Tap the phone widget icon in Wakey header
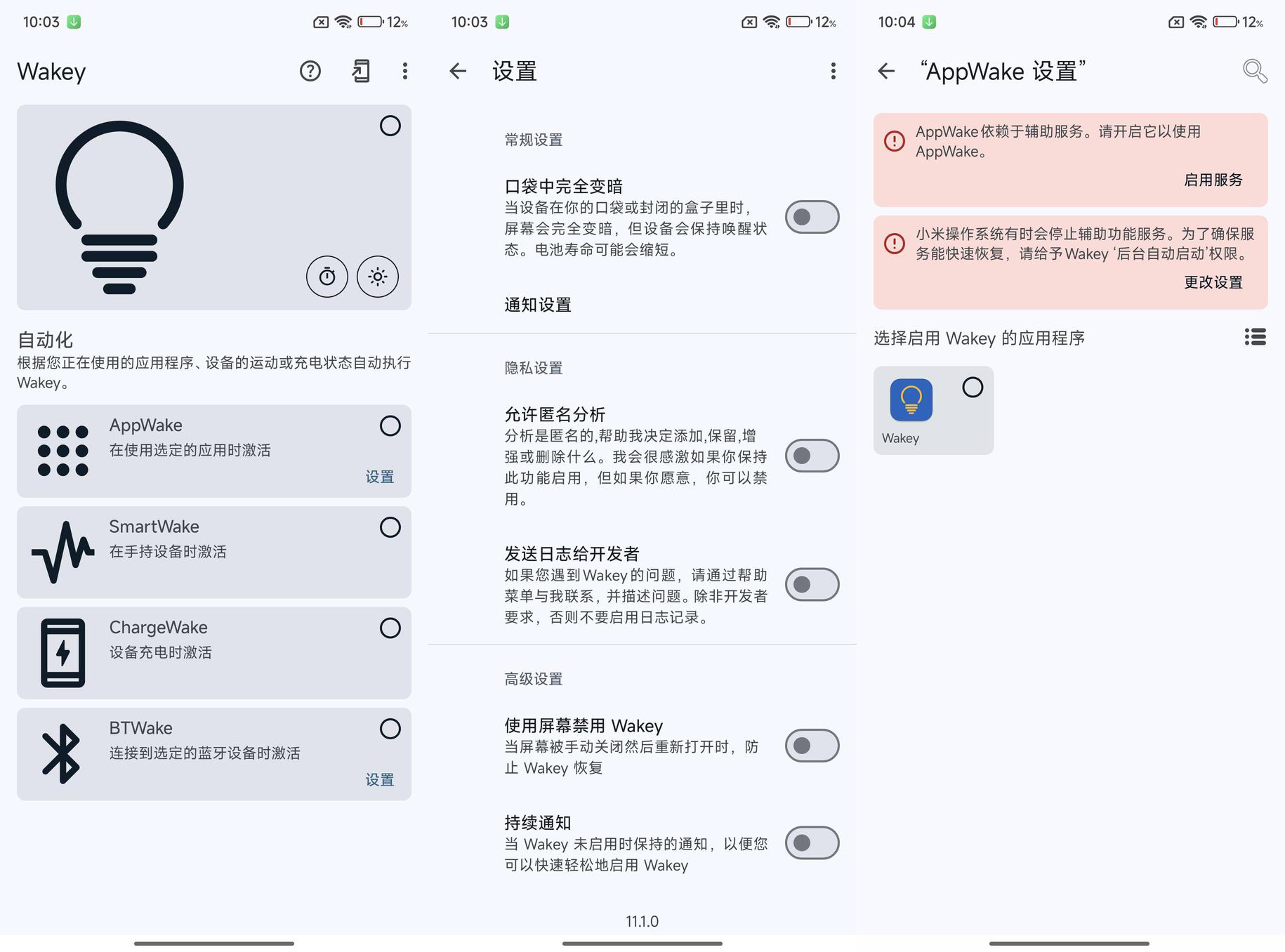1285x952 pixels. point(361,71)
